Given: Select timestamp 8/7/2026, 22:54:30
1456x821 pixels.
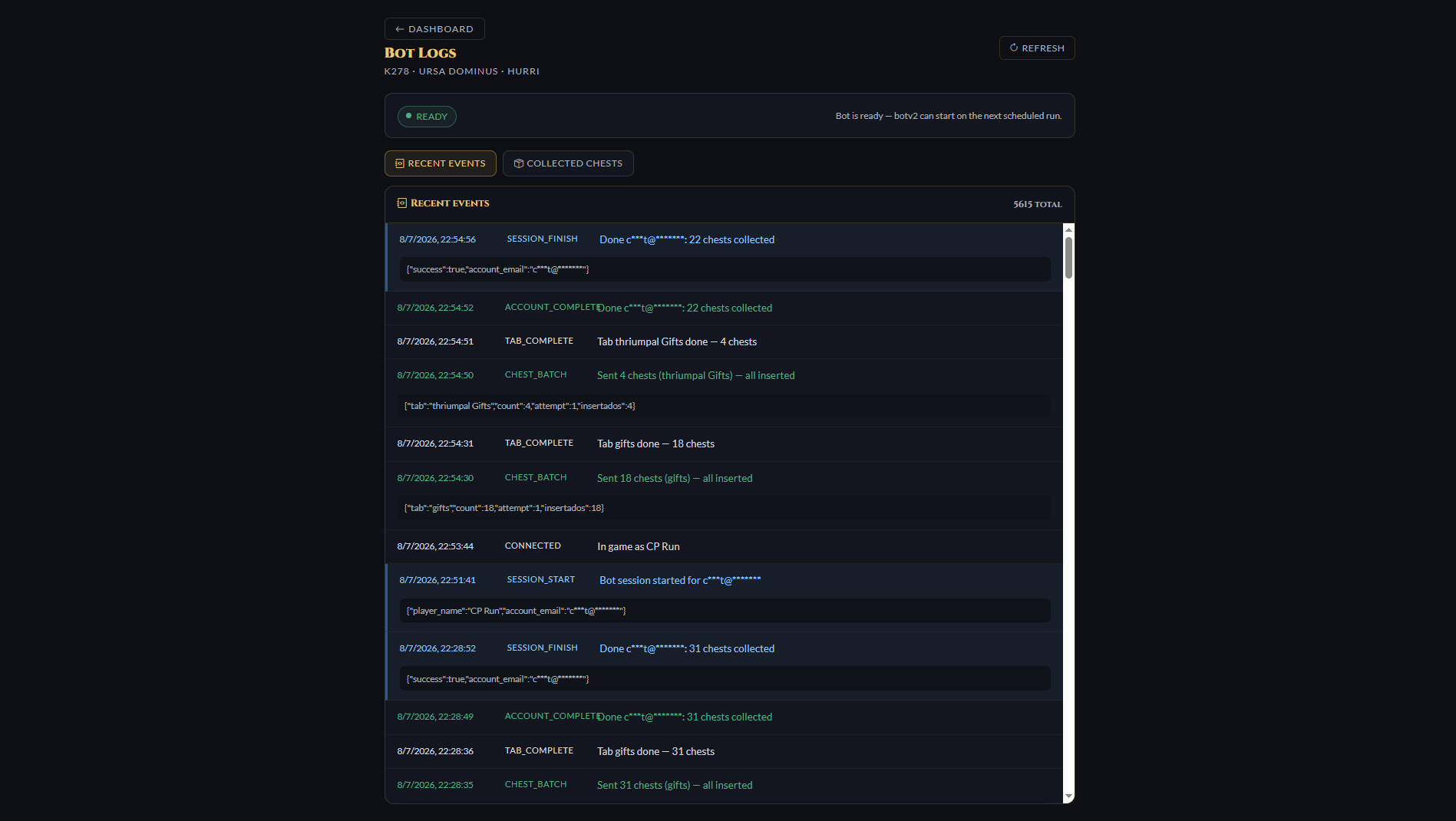Looking at the screenshot, I should (x=435, y=478).
